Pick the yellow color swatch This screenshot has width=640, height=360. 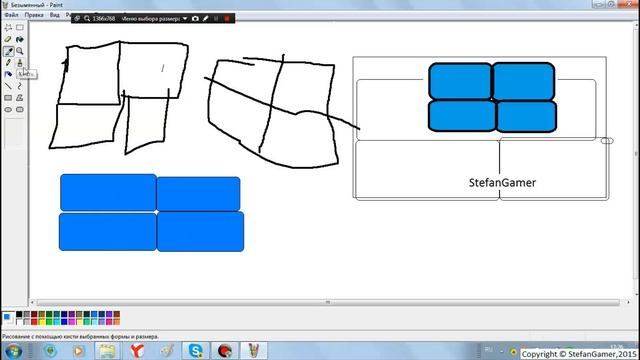click(42, 322)
